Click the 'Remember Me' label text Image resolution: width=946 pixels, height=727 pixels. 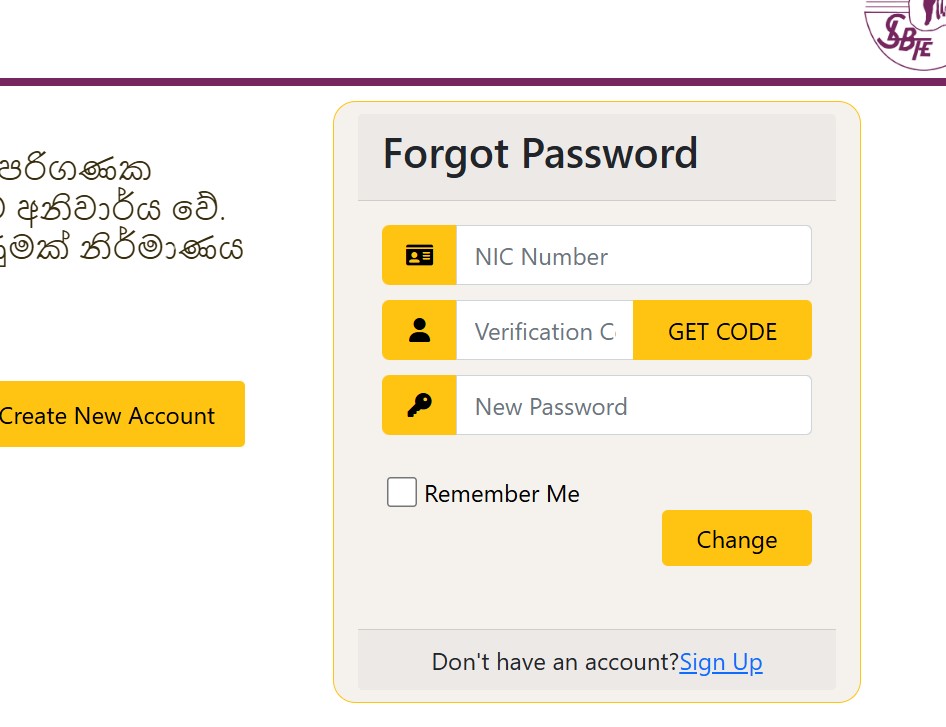tap(502, 494)
